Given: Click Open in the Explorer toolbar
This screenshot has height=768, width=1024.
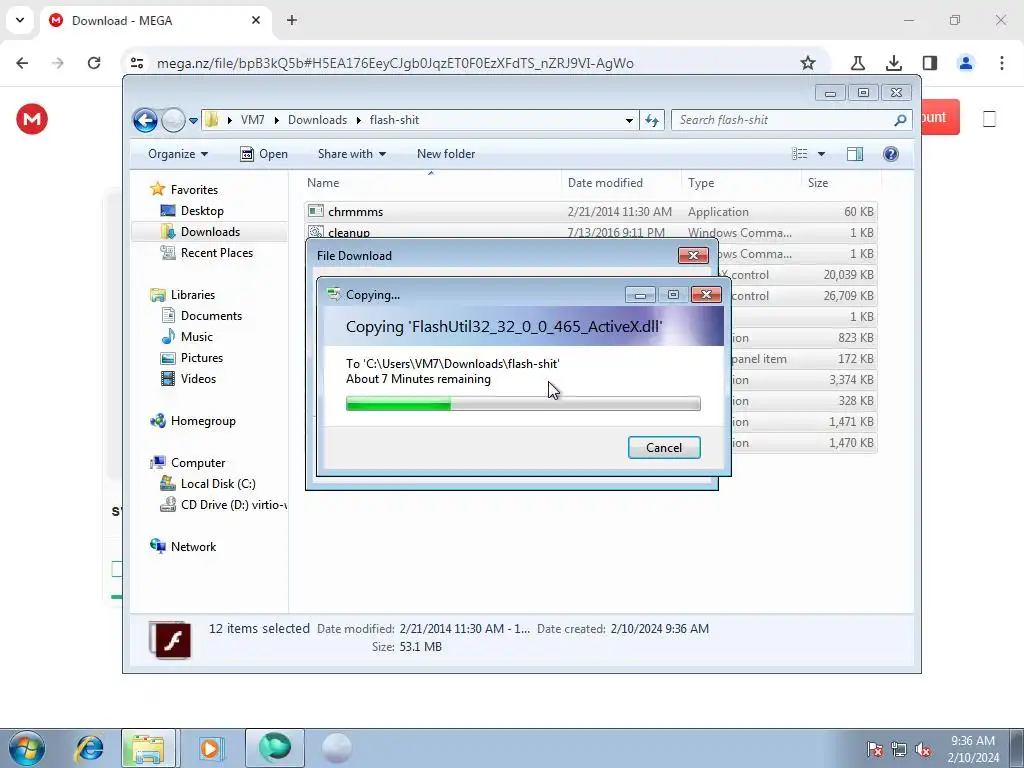Looking at the screenshot, I should click(x=264, y=154).
